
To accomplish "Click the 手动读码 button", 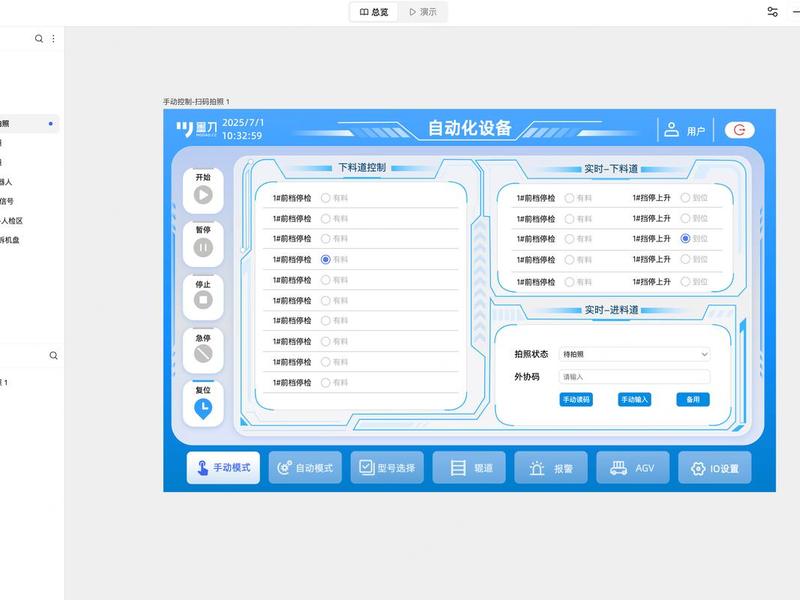I will [576, 399].
